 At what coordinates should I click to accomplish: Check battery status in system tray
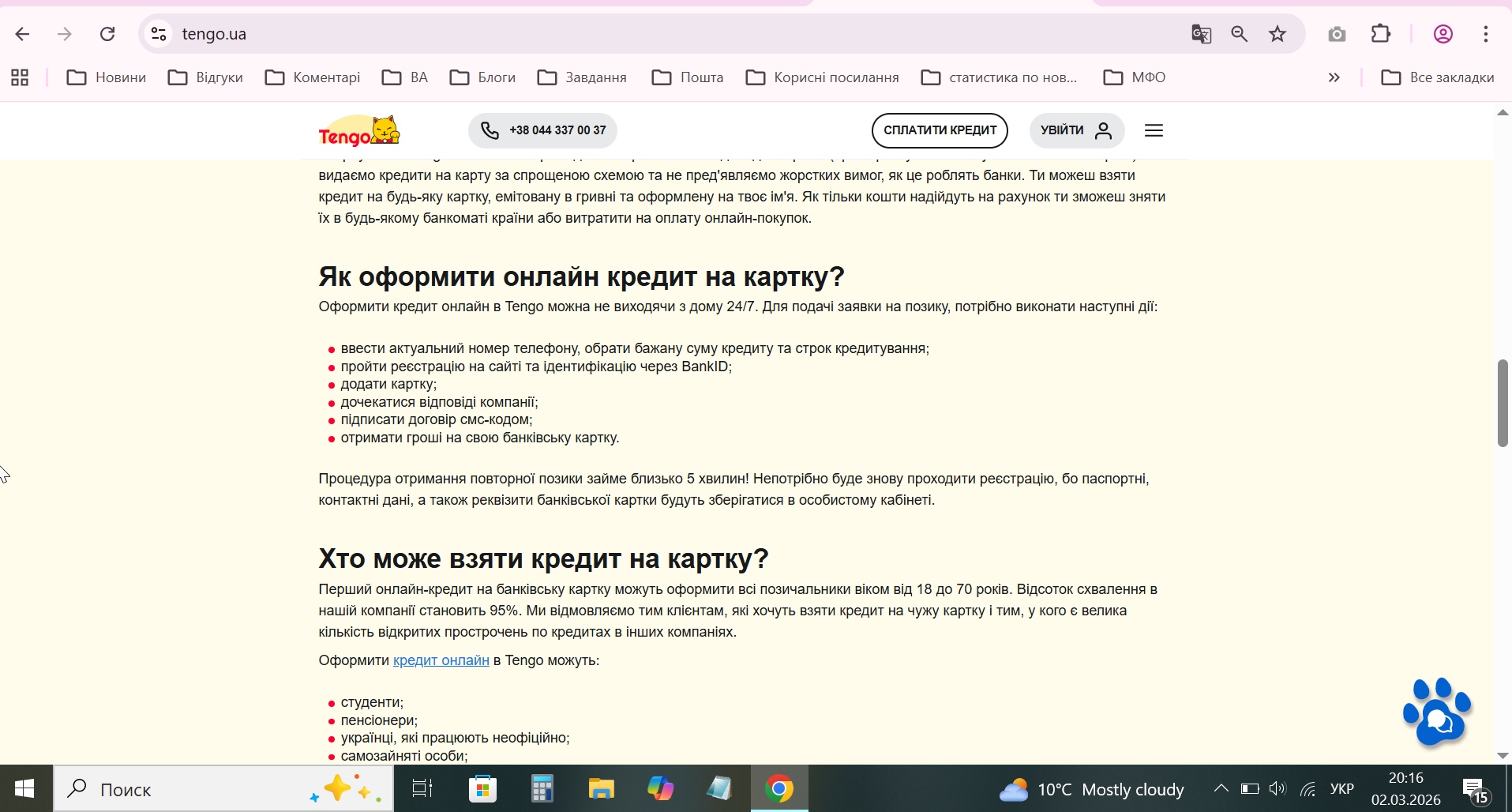[1249, 788]
